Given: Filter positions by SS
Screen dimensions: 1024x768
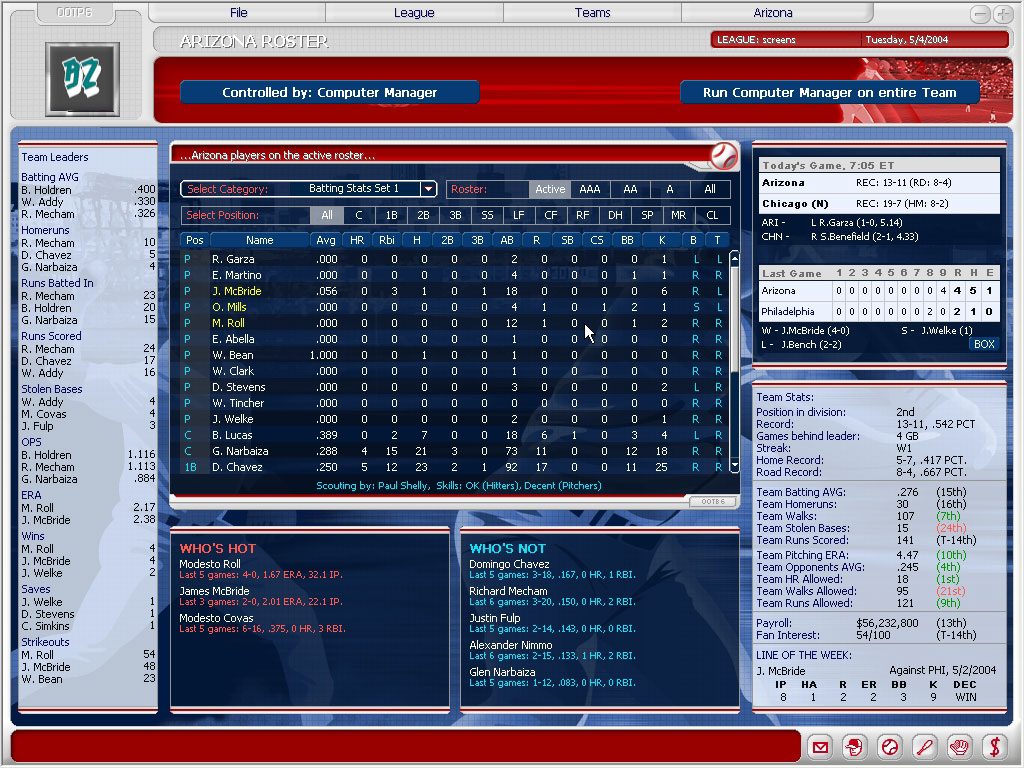Looking at the screenshot, I should click(487, 216).
